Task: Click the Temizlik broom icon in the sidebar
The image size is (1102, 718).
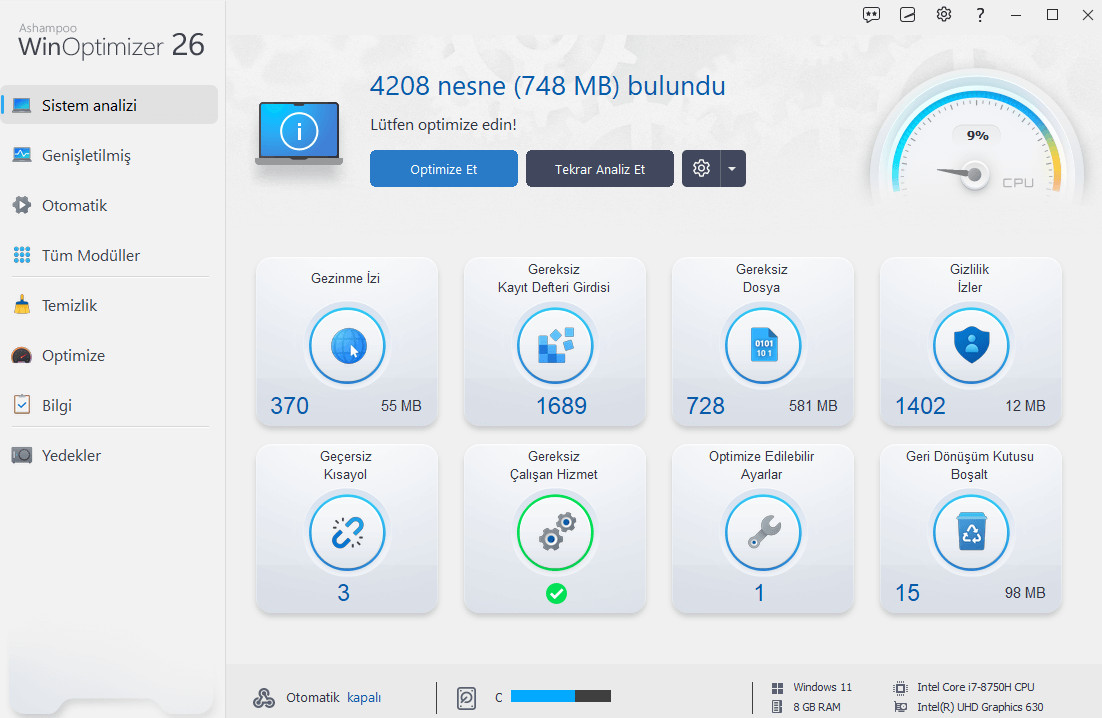Action: click(x=22, y=305)
